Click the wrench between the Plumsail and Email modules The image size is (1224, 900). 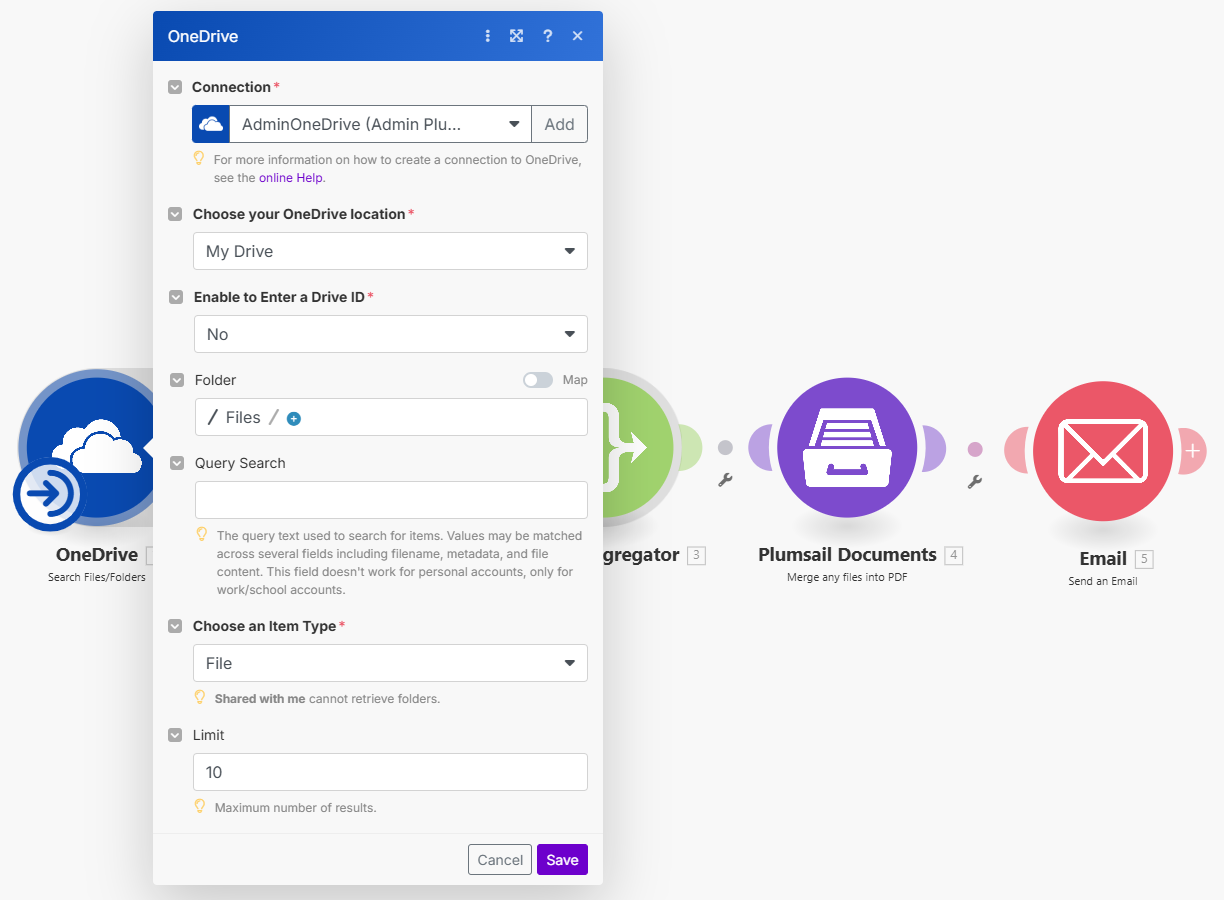tap(974, 482)
